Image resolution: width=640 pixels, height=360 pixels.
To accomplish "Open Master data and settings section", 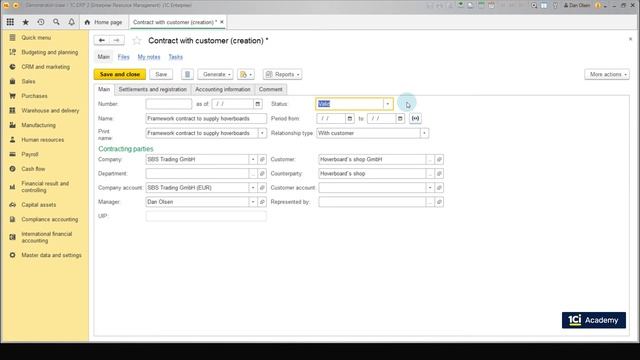I will (x=51, y=255).
